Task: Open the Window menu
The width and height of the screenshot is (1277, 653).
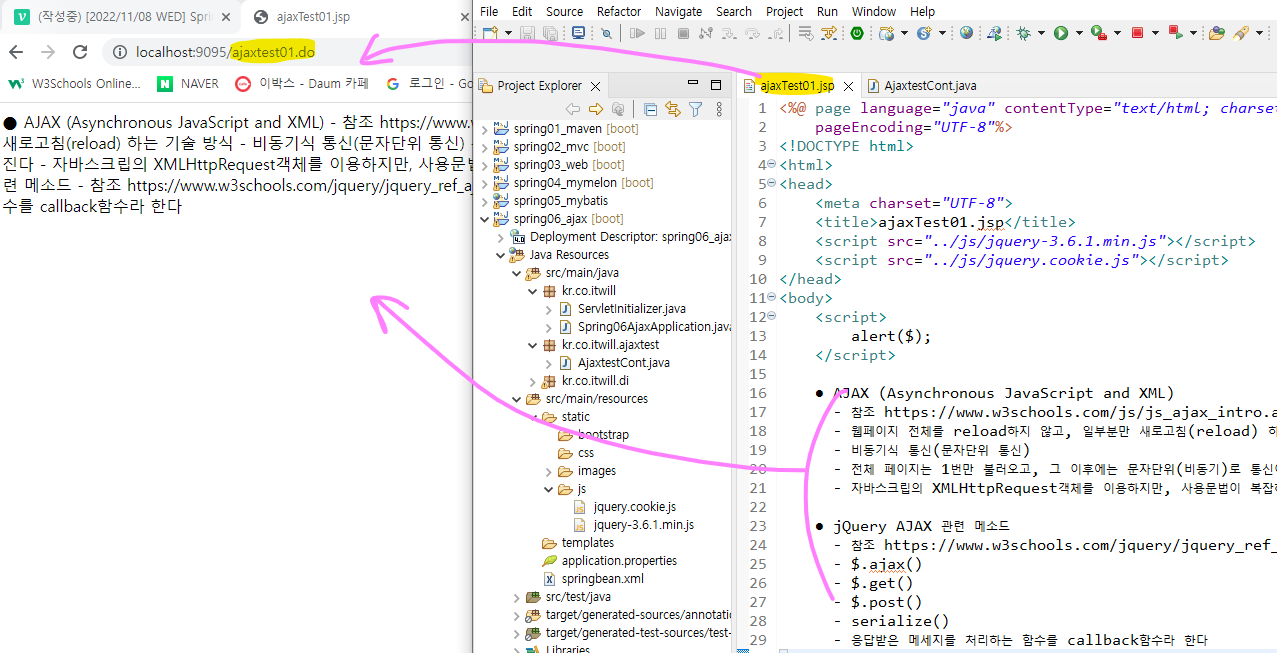Action: point(874,11)
